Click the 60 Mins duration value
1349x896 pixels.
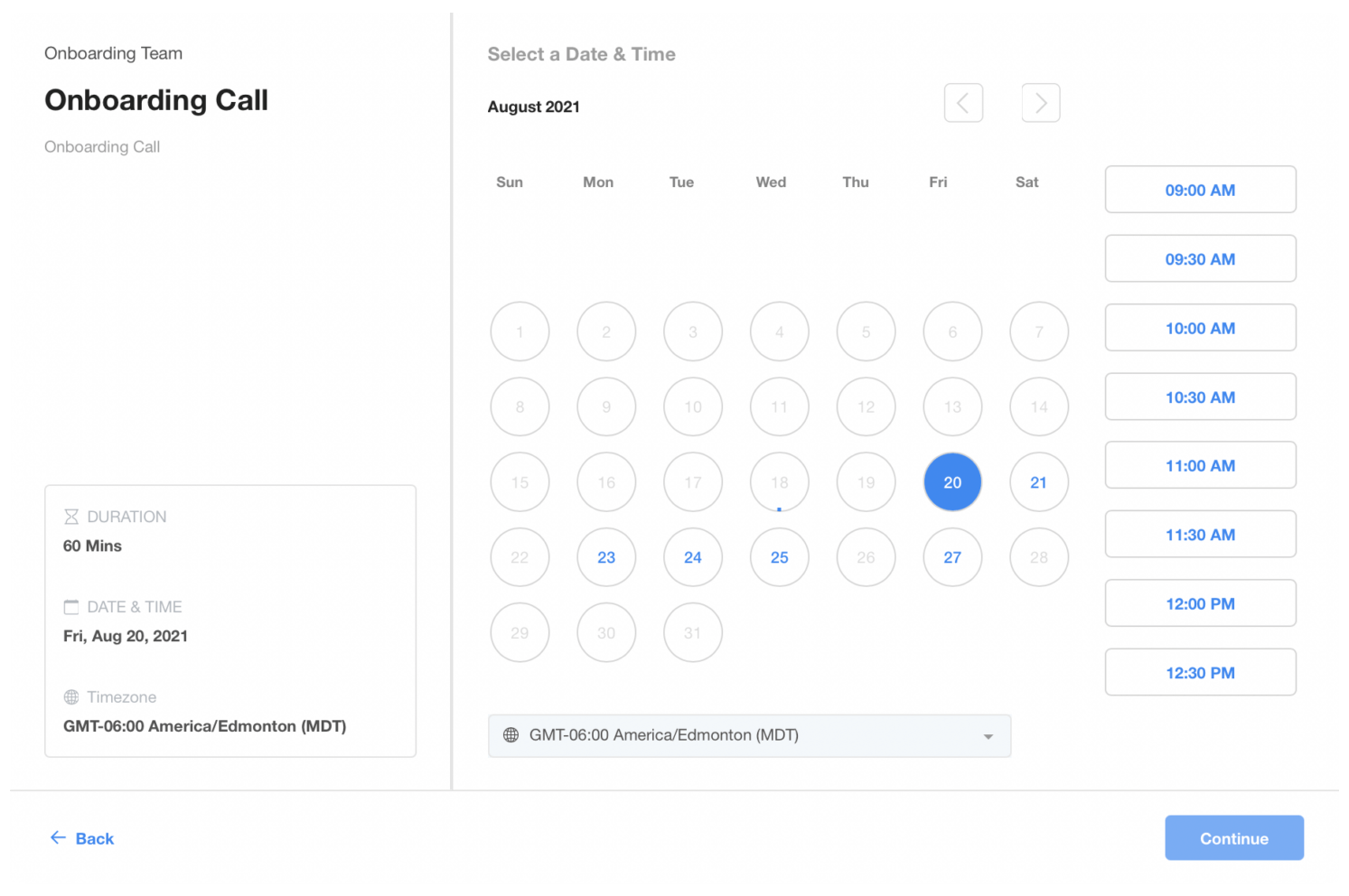coord(92,546)
